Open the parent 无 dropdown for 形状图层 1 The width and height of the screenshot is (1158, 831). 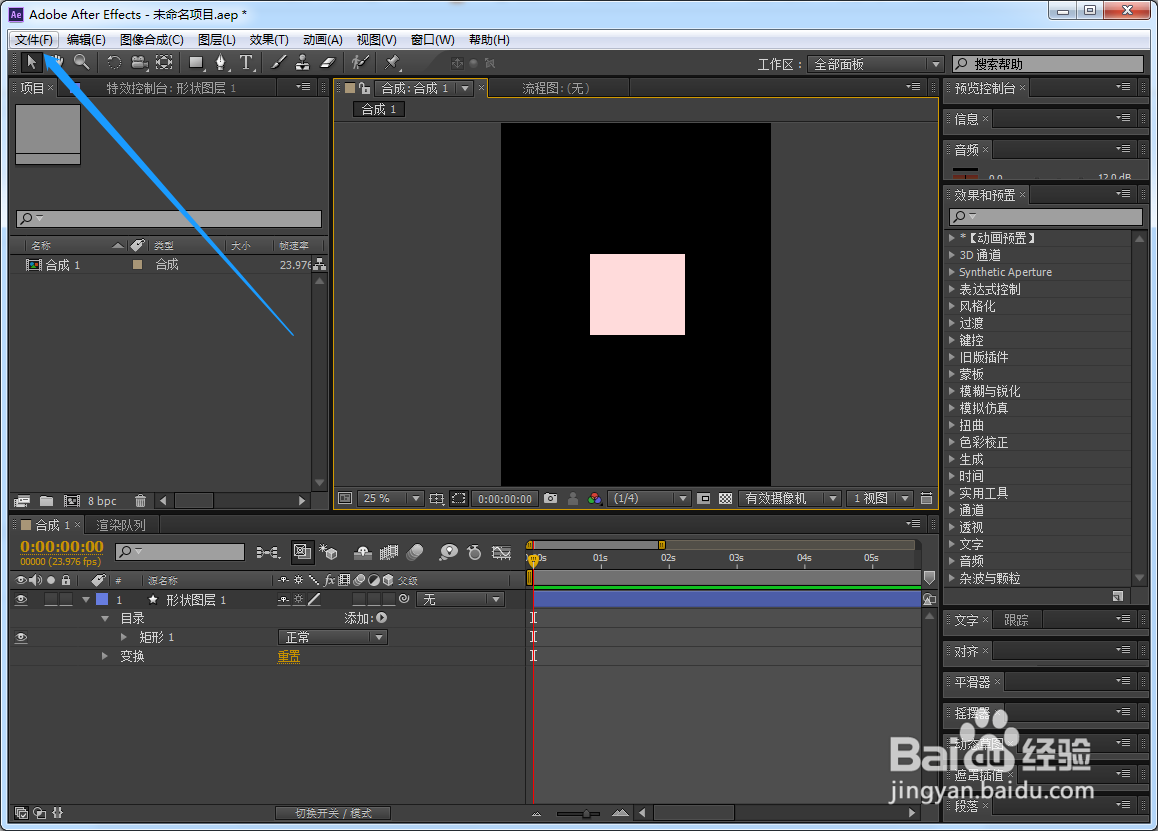460,600
